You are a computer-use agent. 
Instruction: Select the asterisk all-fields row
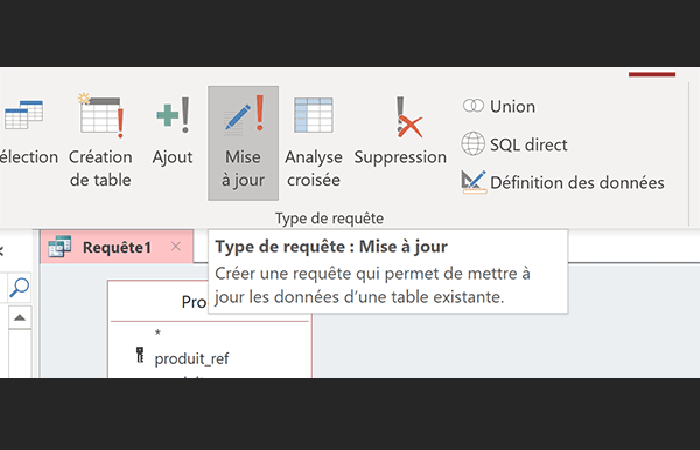tap(158, 333)
